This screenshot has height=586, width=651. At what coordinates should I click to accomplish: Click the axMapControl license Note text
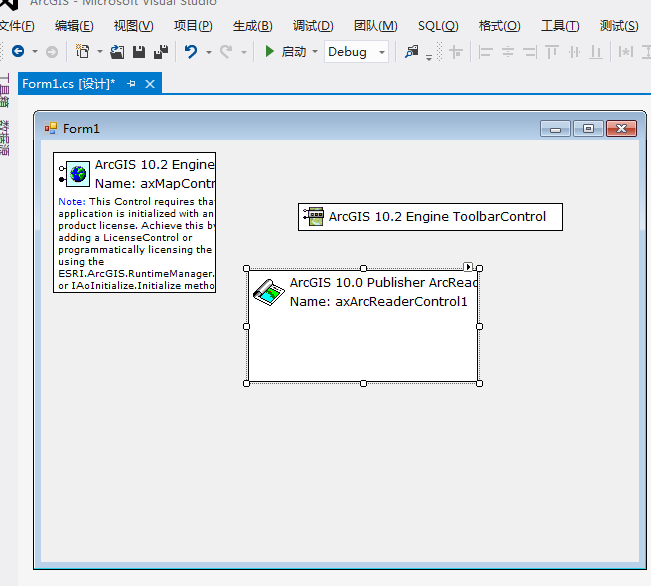click(136, 243)
